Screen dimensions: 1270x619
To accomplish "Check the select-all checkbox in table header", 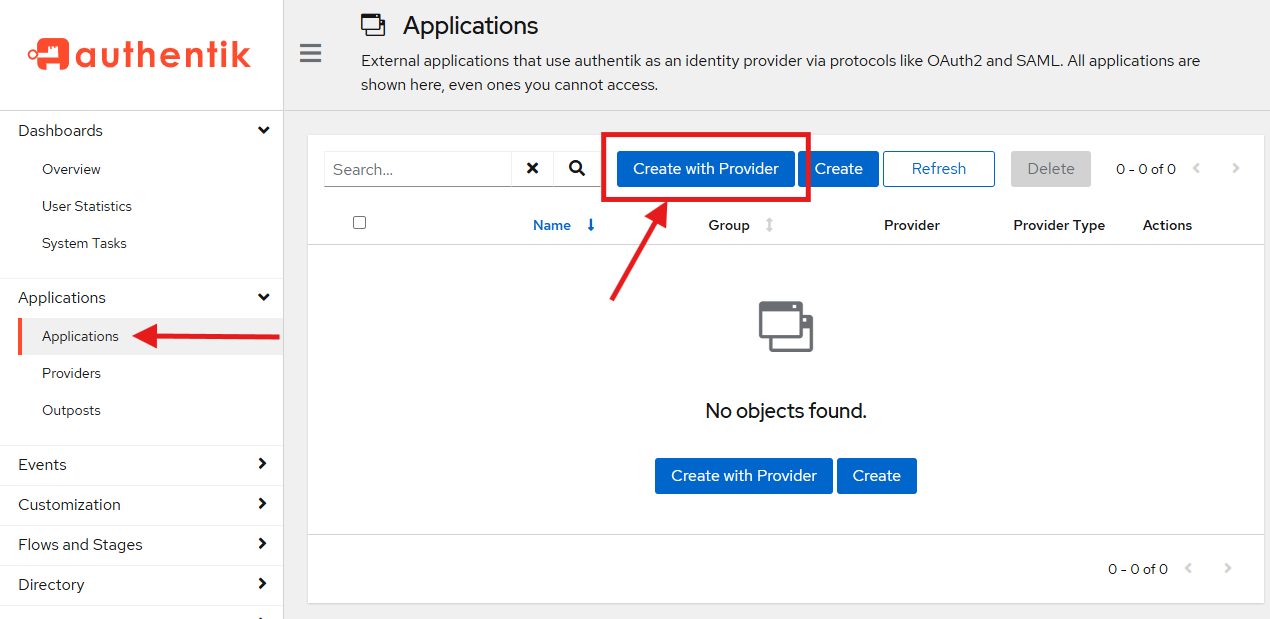I will [359, 222].
